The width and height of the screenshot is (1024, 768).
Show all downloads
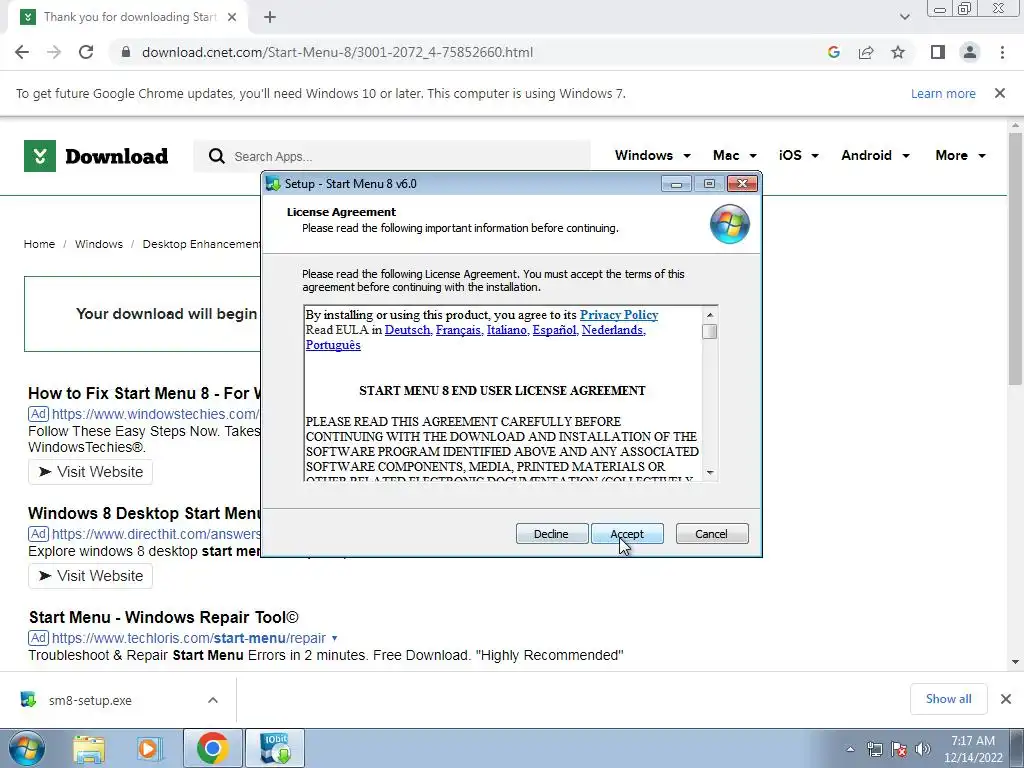[948, 699]
